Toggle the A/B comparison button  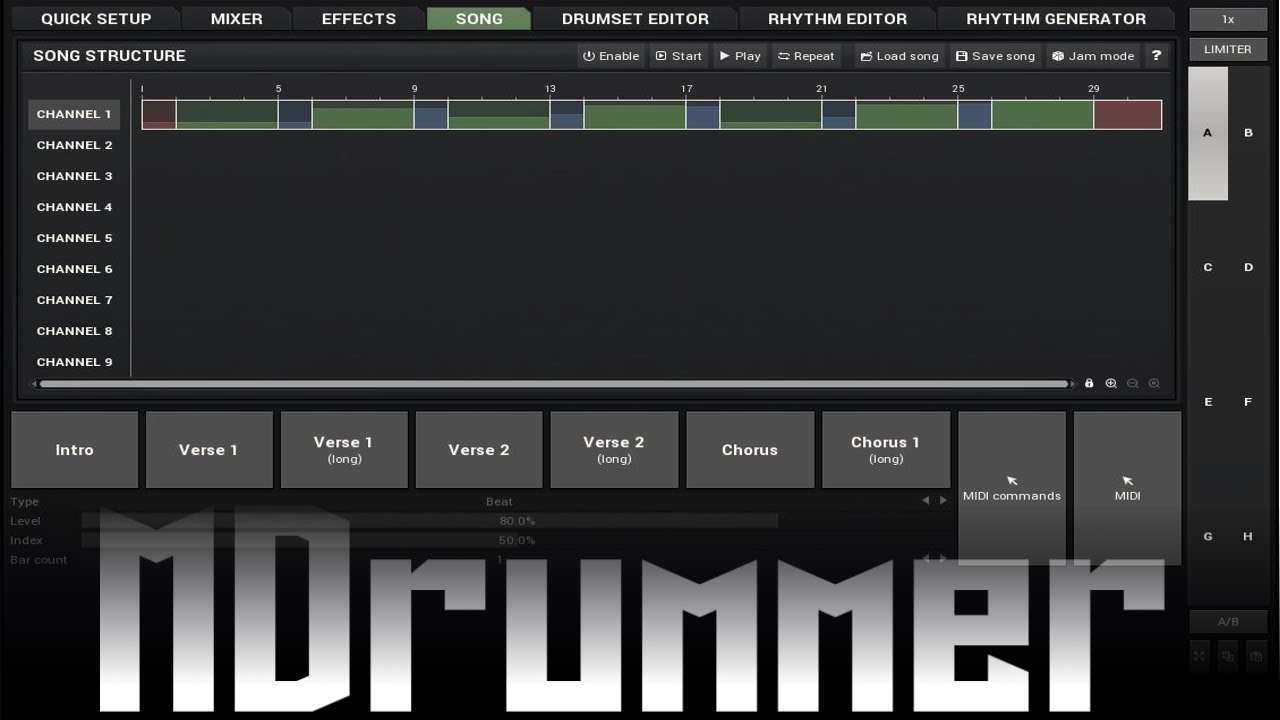(x=1228, y=621)
